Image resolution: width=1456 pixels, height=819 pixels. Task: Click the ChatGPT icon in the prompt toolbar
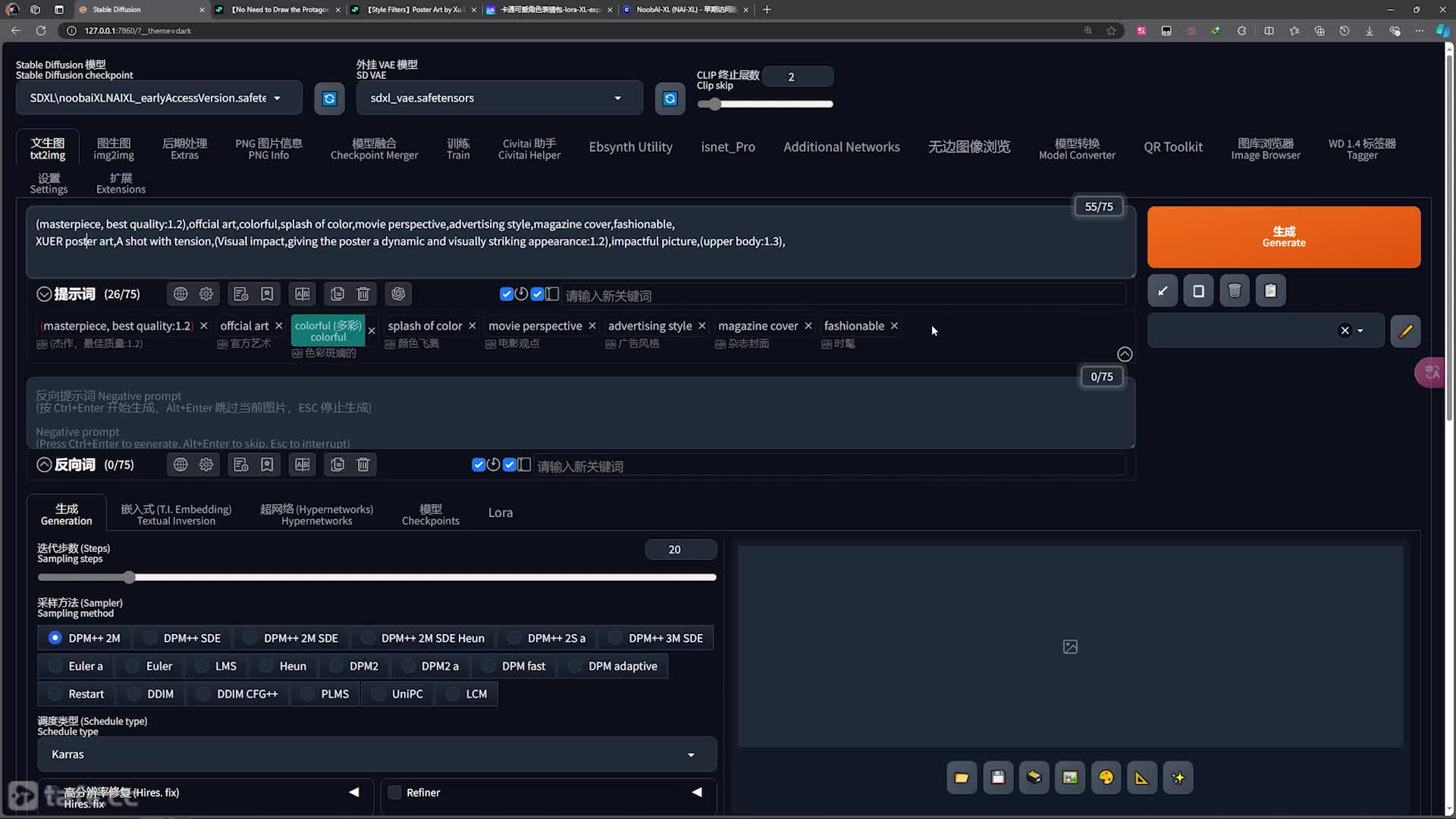pos(398,293)
